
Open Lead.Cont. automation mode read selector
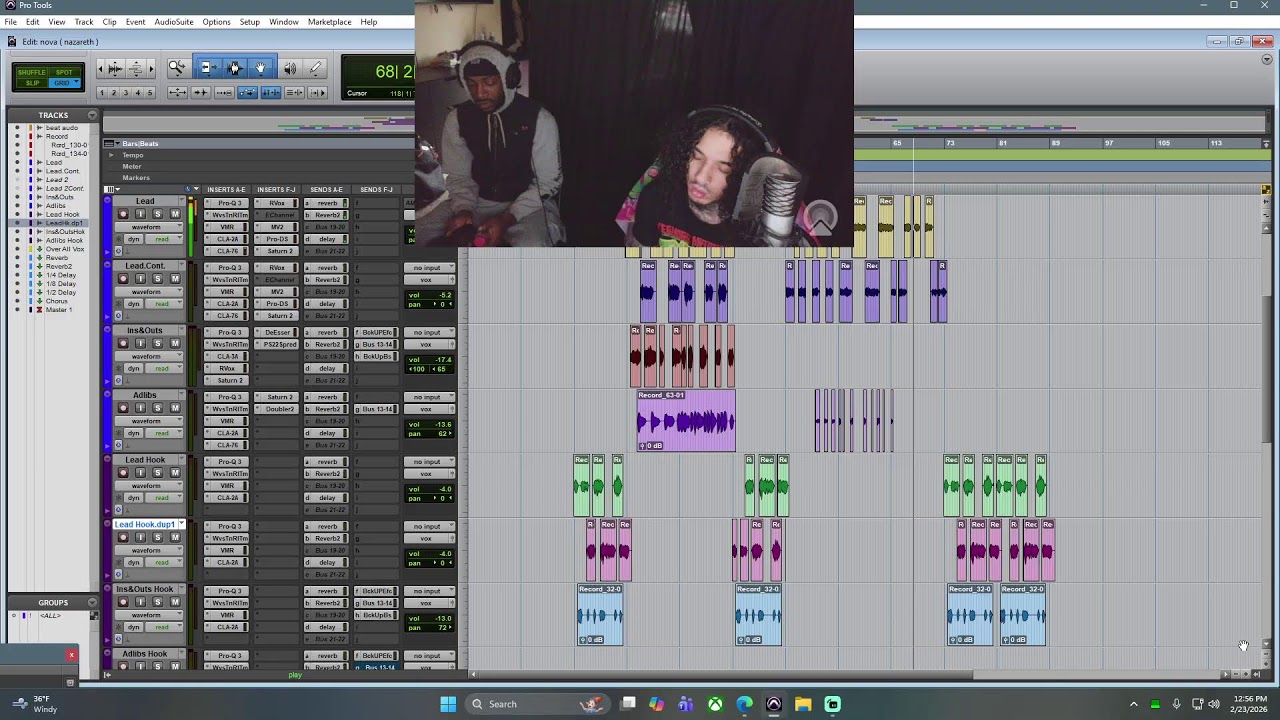[x=163, y=304]
